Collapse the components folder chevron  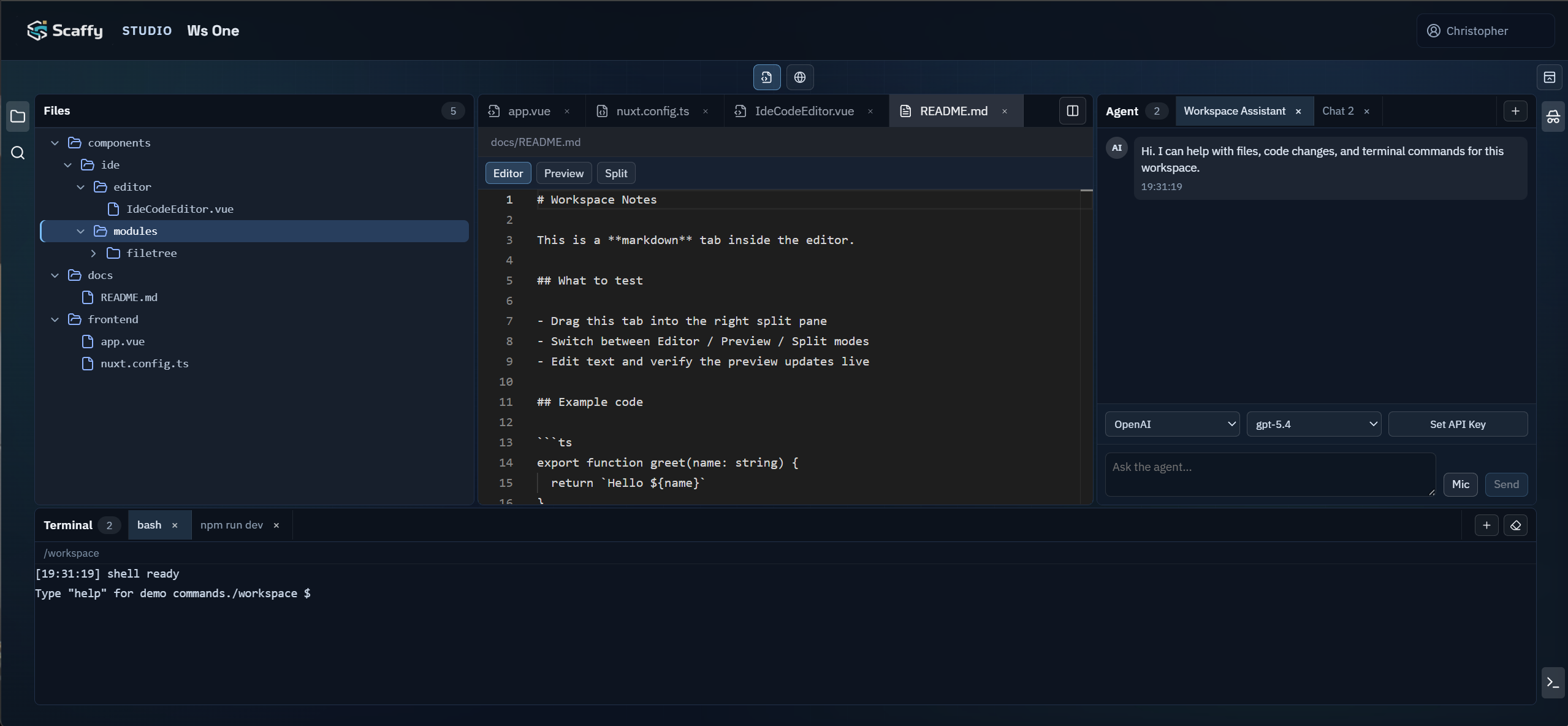[x=55, y=143]
